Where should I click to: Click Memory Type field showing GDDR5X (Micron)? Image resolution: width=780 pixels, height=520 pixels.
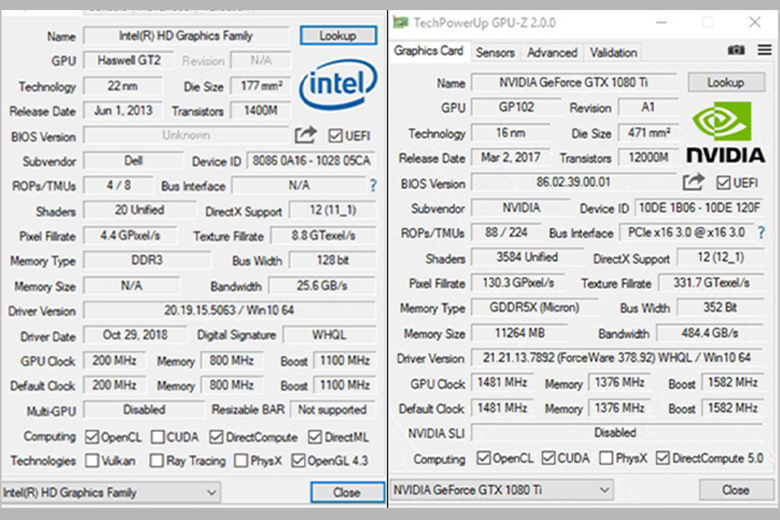[534, 307]
